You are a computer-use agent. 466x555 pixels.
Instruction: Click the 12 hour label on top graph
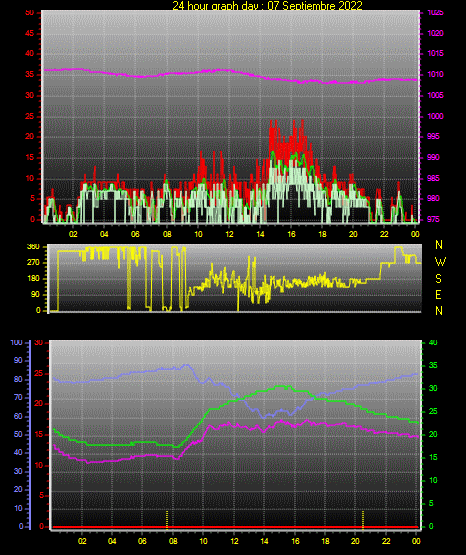coord(229,234)
